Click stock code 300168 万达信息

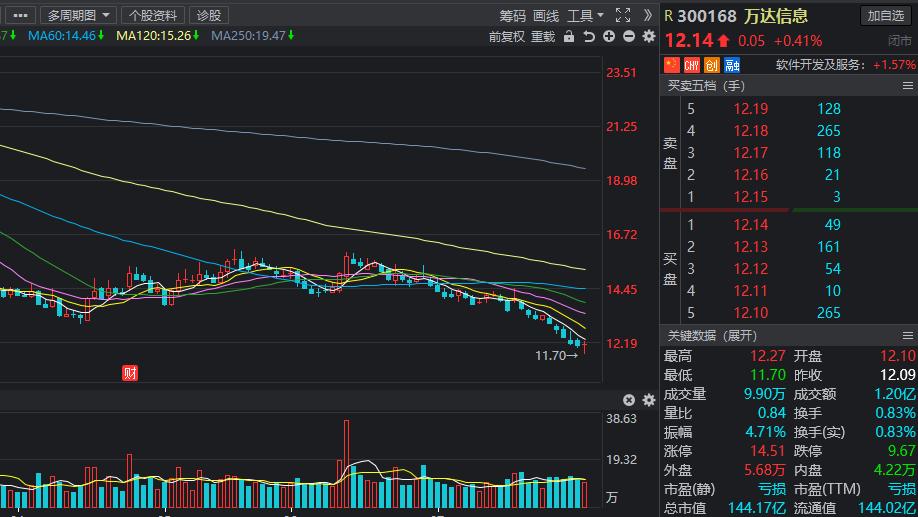point(742,16)
